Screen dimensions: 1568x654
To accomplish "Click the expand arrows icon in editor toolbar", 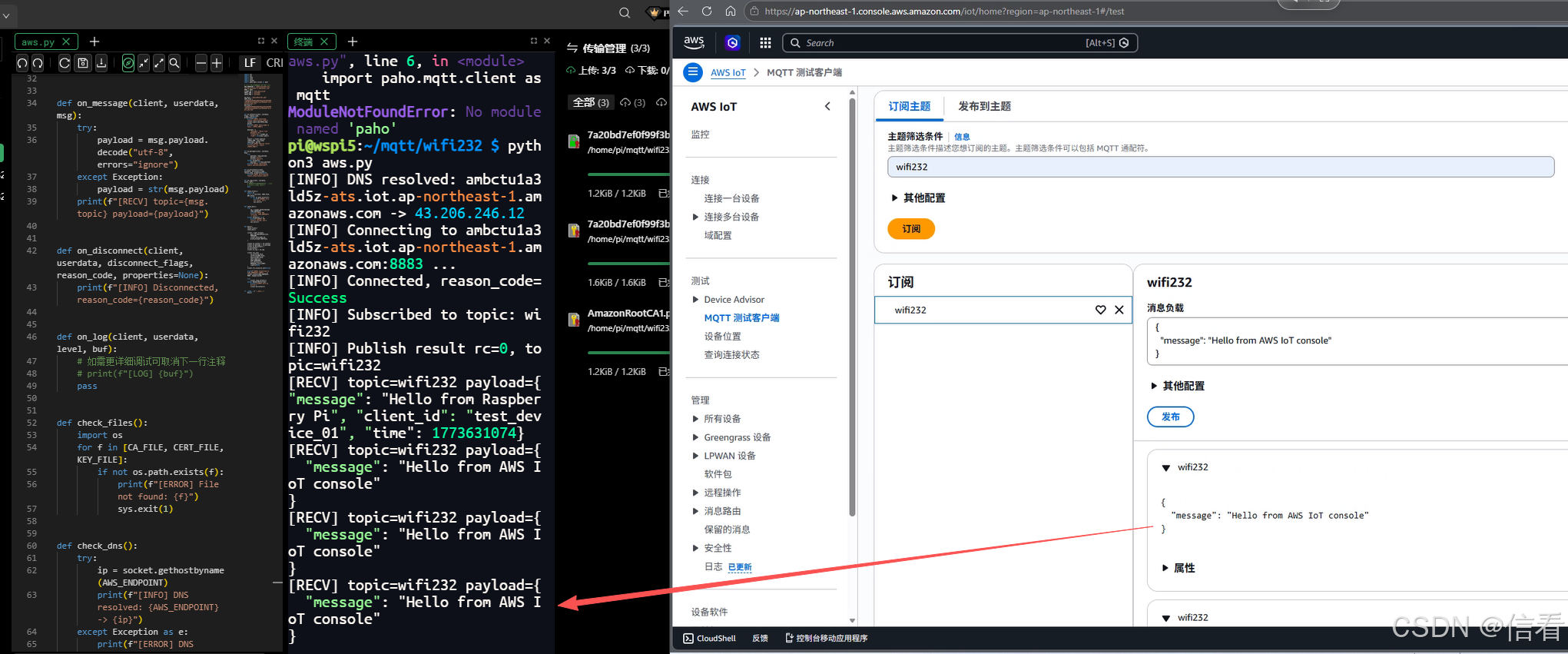I will [159, 63].
